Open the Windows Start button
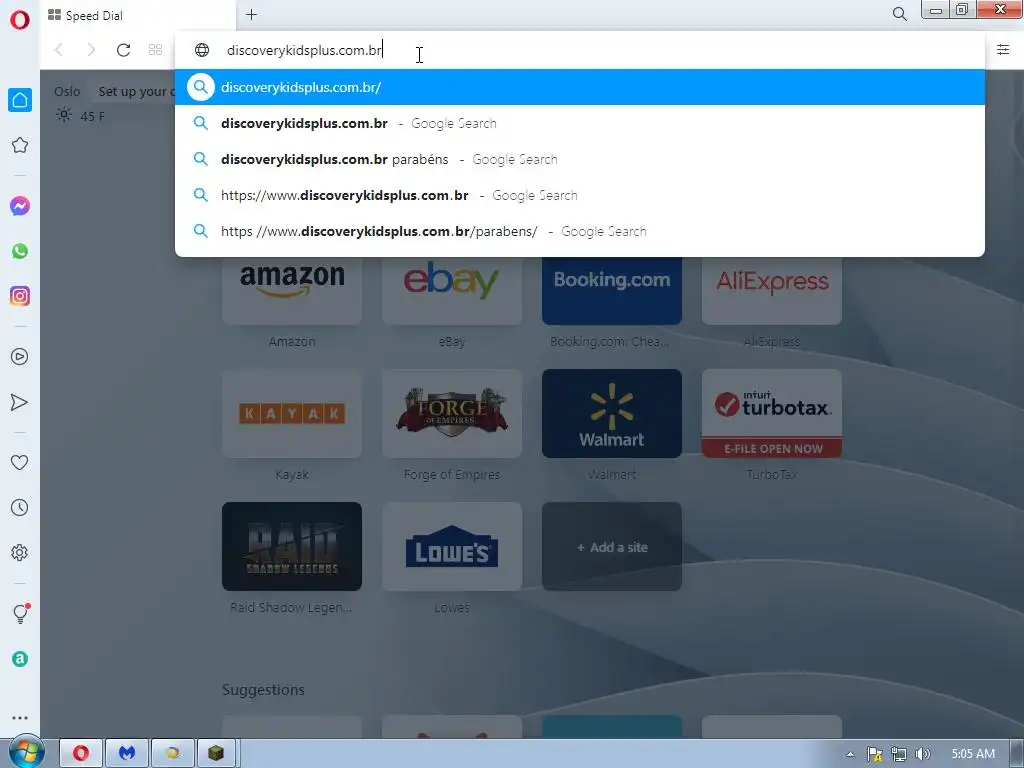This screenshot has height=768, width=1024. [x=26, y=752]
